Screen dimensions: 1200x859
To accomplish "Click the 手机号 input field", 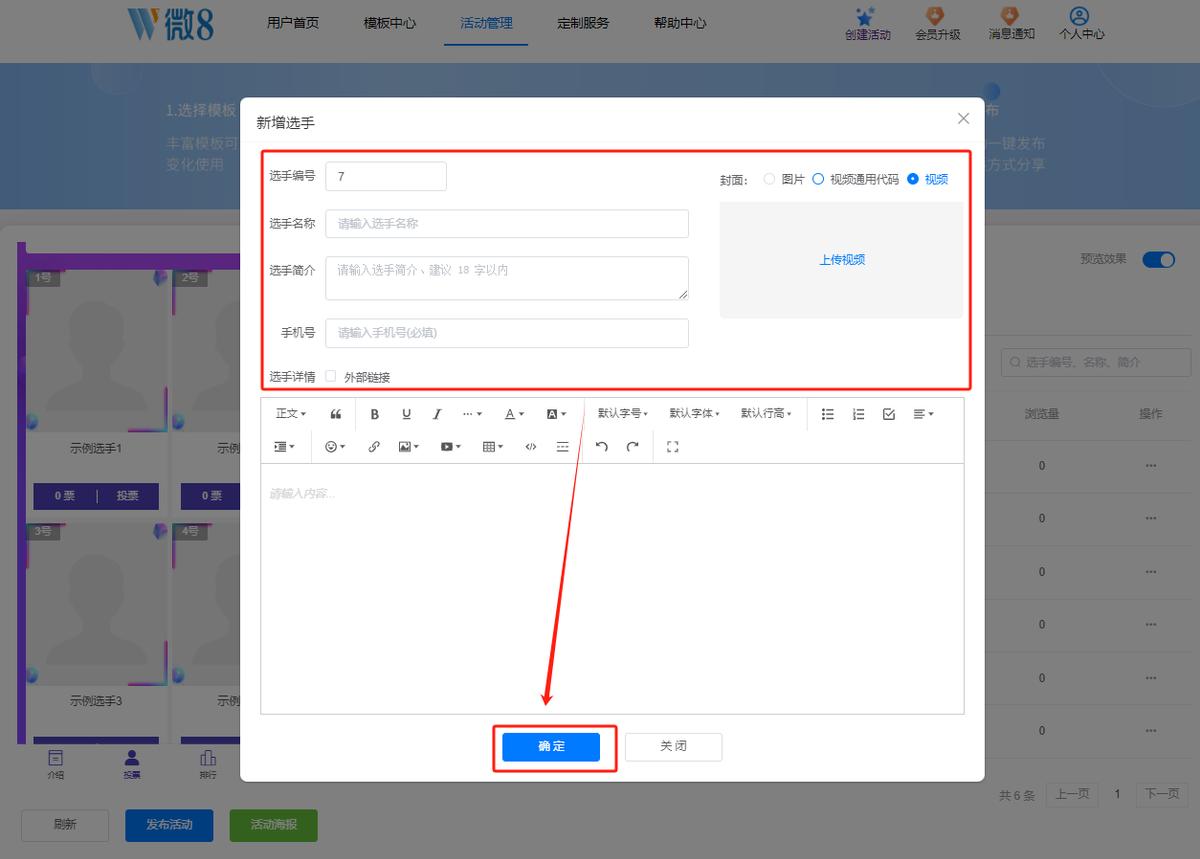I will (507, 333).
